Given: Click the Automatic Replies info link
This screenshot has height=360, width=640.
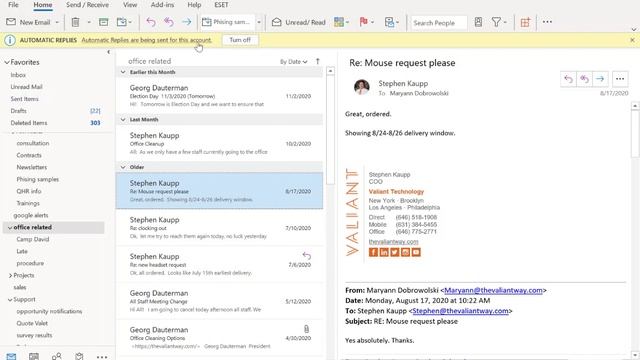Looking at the screenshot, I should pyautogui.click(x=147, y=40).
